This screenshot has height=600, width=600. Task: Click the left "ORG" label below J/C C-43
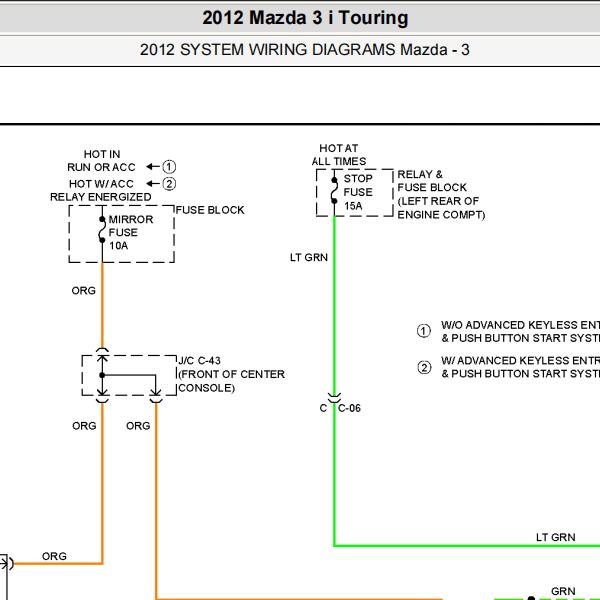84,426
